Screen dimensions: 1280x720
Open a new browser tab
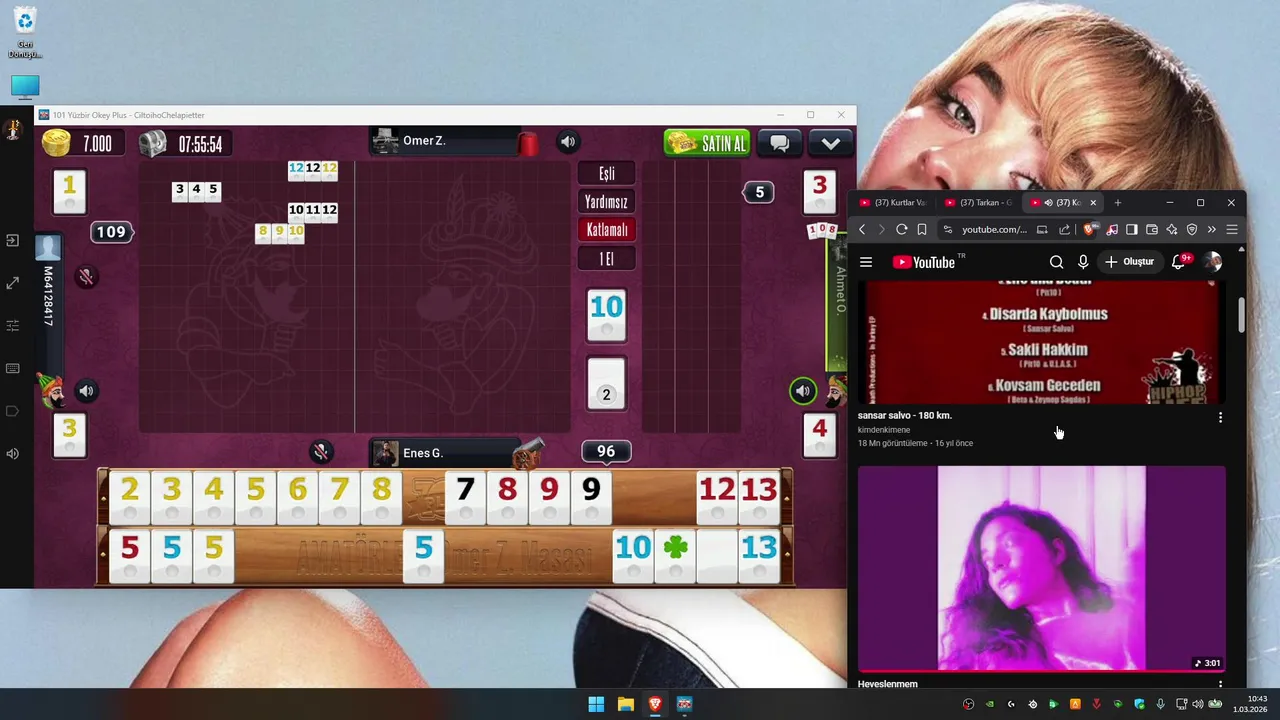[1118, 203]
